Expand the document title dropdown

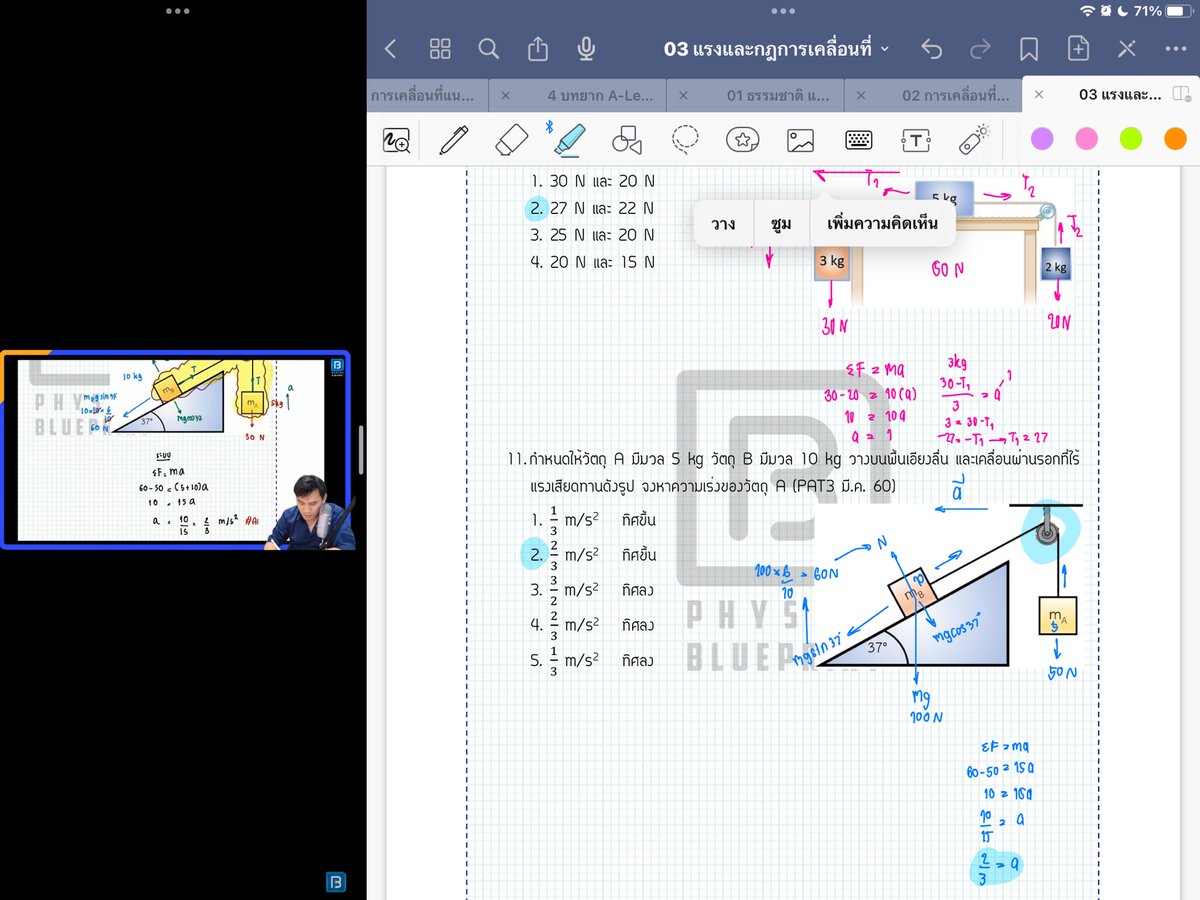pos(885,49)
